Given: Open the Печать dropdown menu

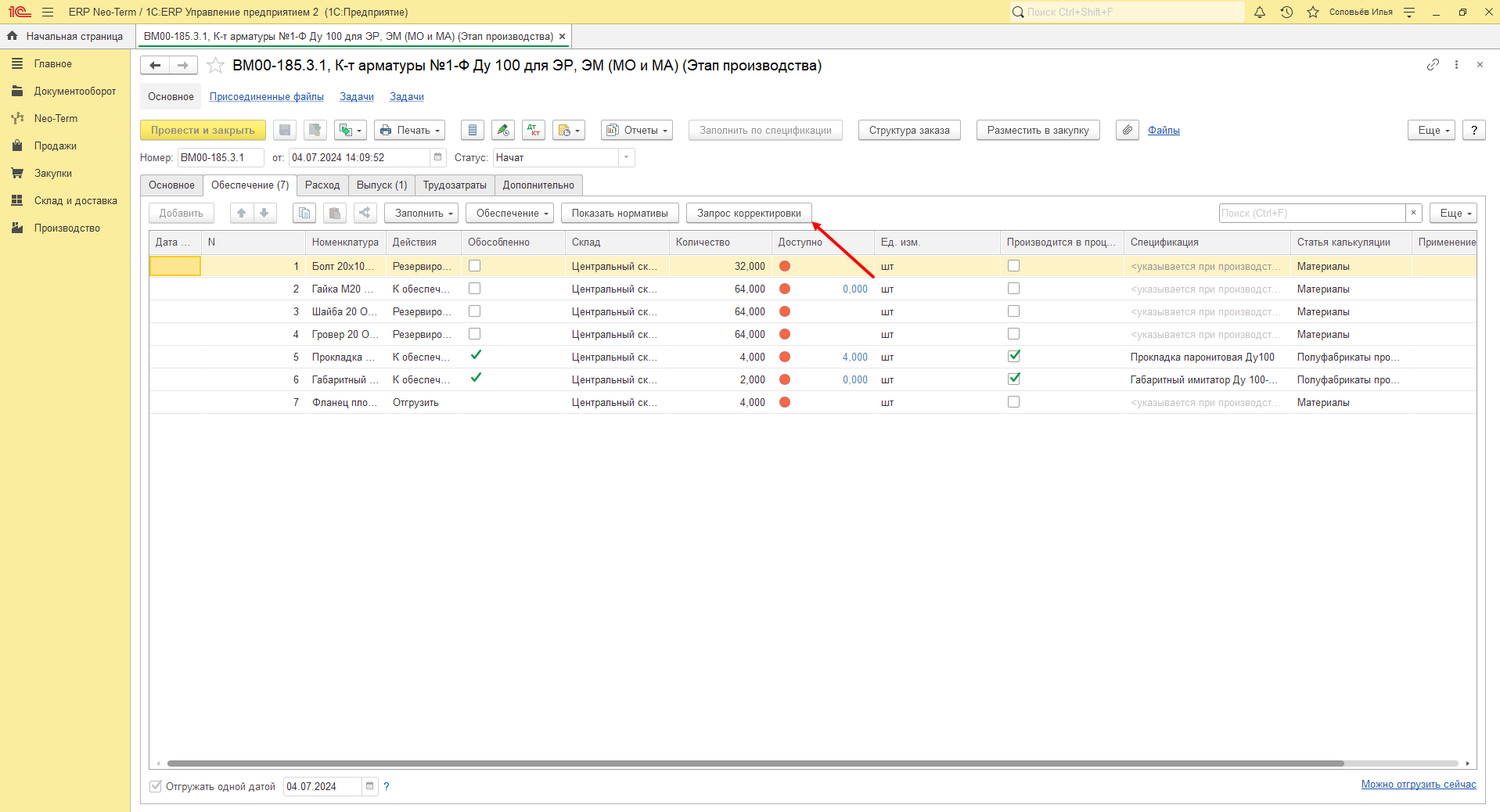Looking at the screenshot, I should click(409, 131).
